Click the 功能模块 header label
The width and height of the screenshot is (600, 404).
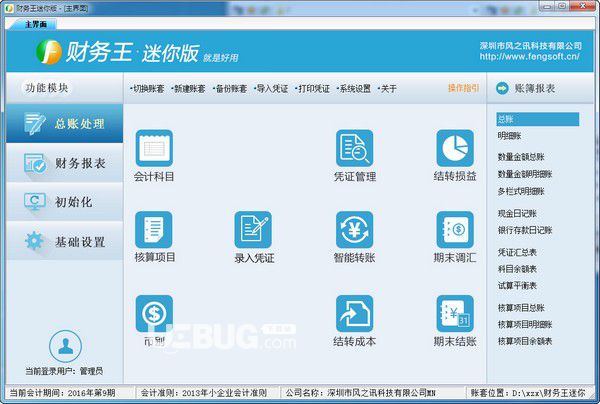[x=47, y=88]
